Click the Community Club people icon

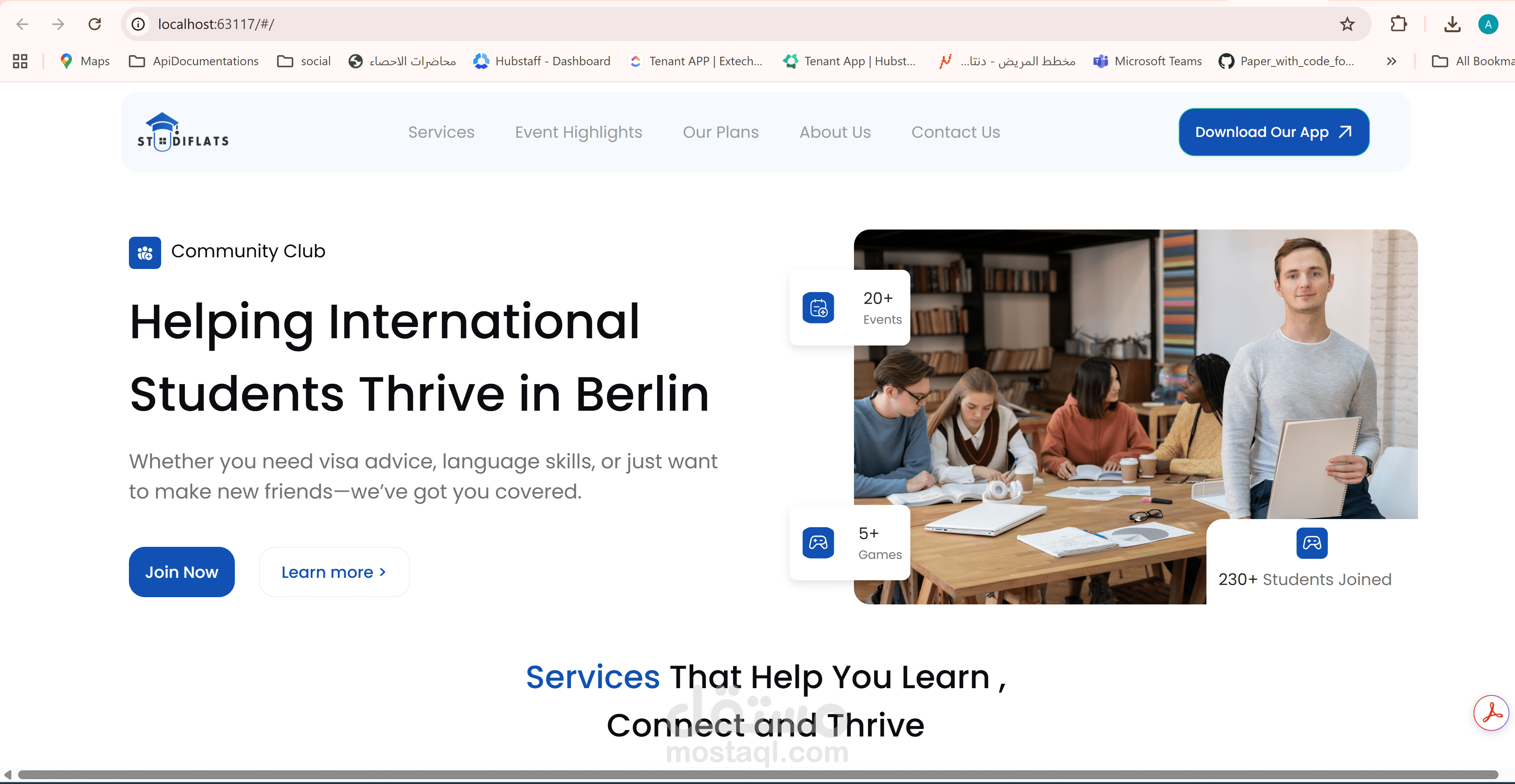coord(145,253)
